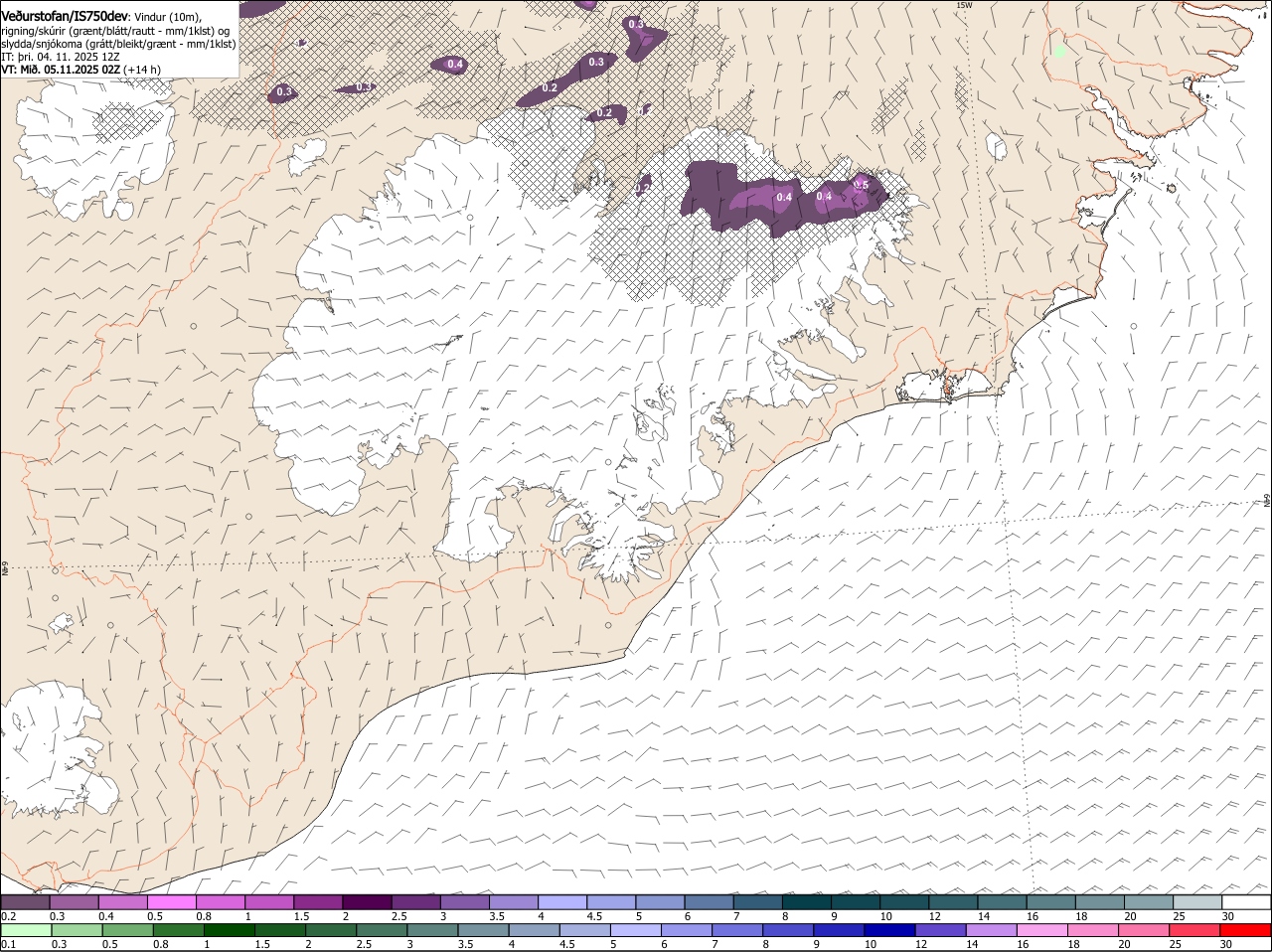The width and height of the screenshot is (1272, 952).
Task: Click the lower legend swatch labeled 14
Action: click(992, 930)
